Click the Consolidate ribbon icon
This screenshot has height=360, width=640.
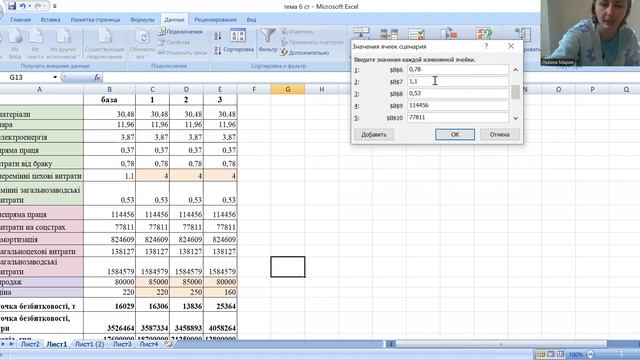[x=449, y=33]
